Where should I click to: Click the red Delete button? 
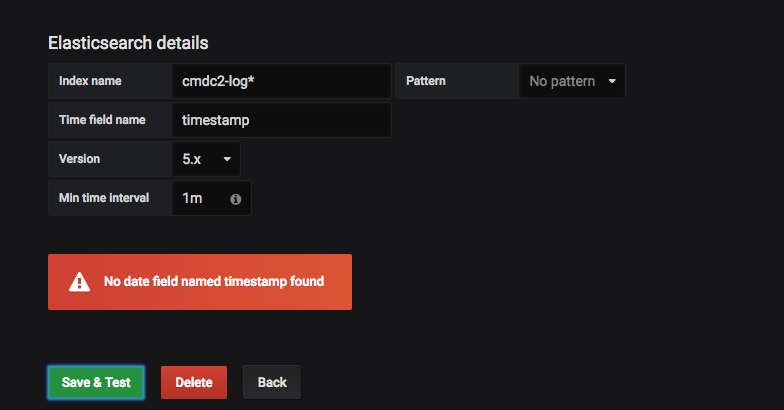click(x=194, y=382)
